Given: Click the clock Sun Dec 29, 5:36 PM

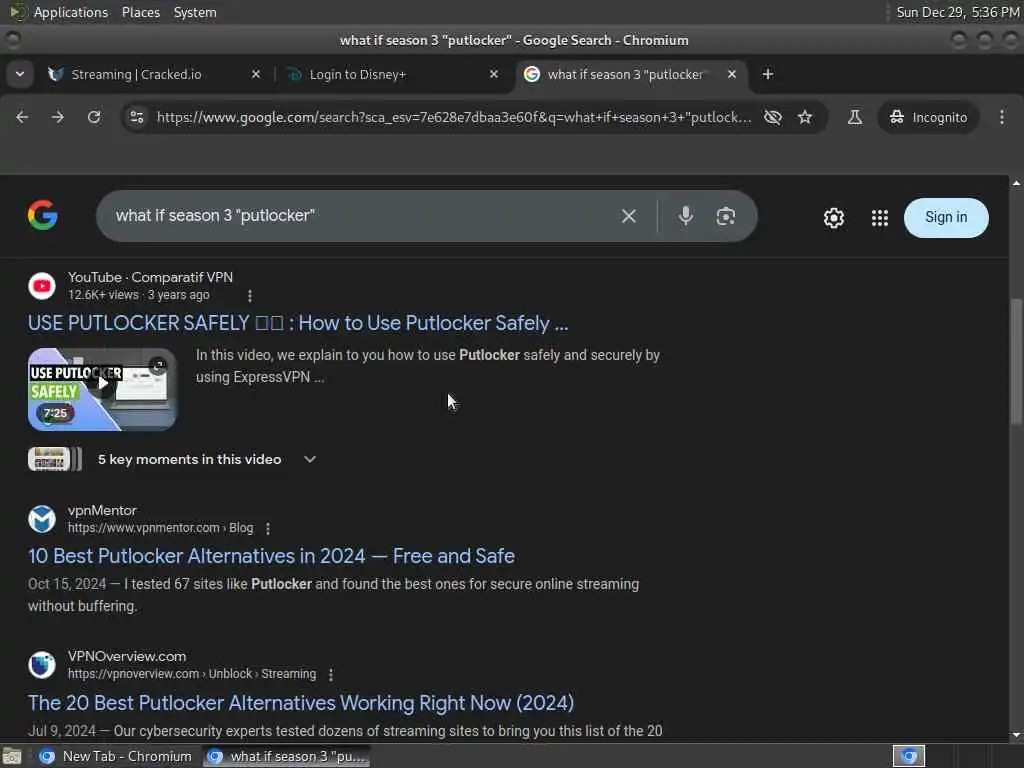Looking at the screenshot, I should pos(957,12).
